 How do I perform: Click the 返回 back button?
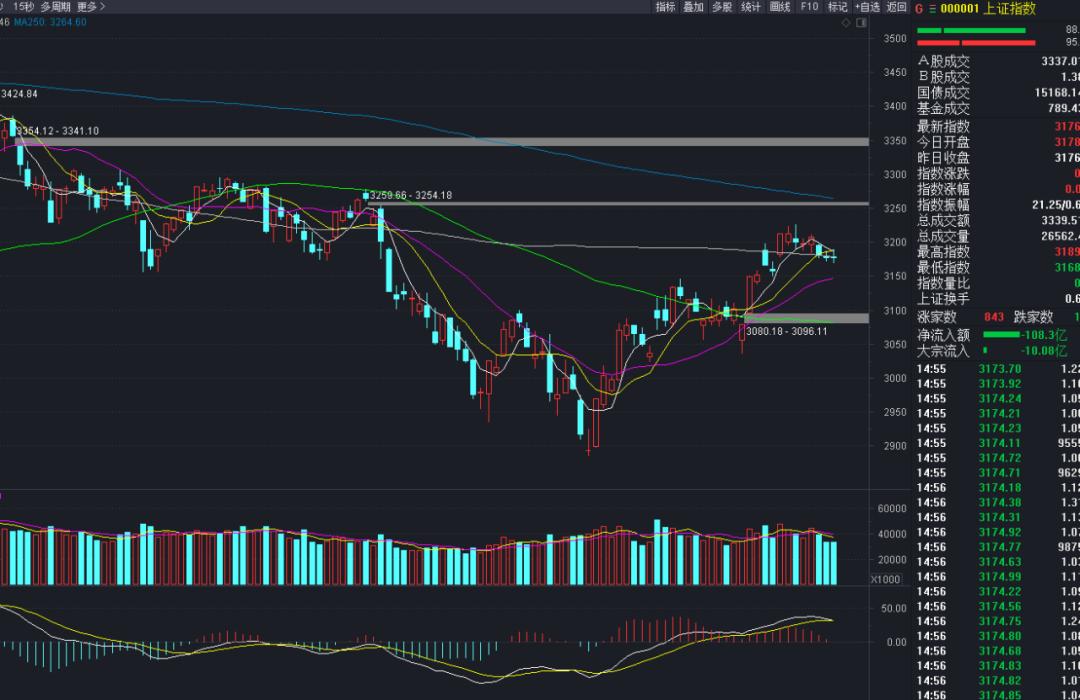point(896,7)
